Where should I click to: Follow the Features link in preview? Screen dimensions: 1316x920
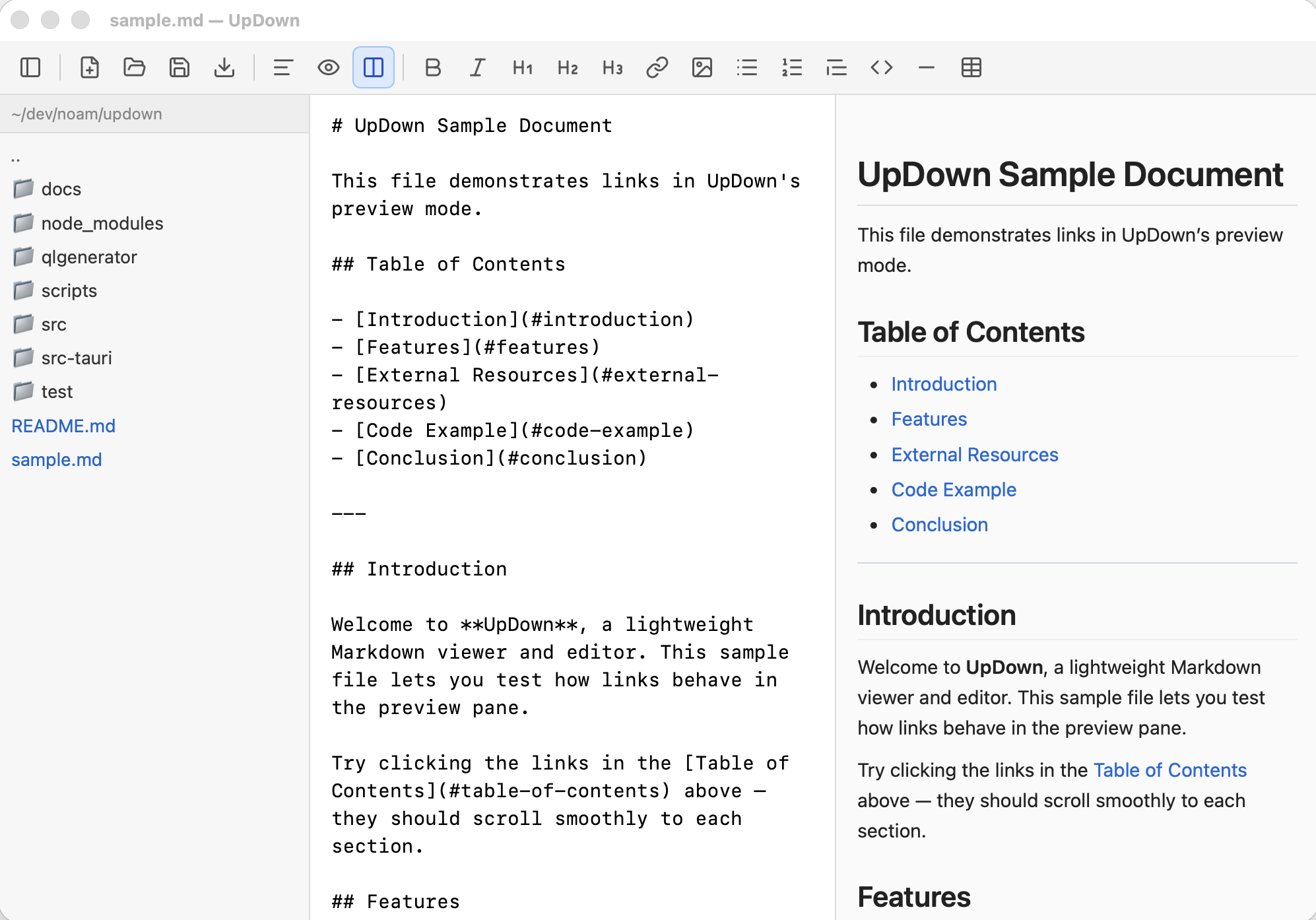point(929,419)
